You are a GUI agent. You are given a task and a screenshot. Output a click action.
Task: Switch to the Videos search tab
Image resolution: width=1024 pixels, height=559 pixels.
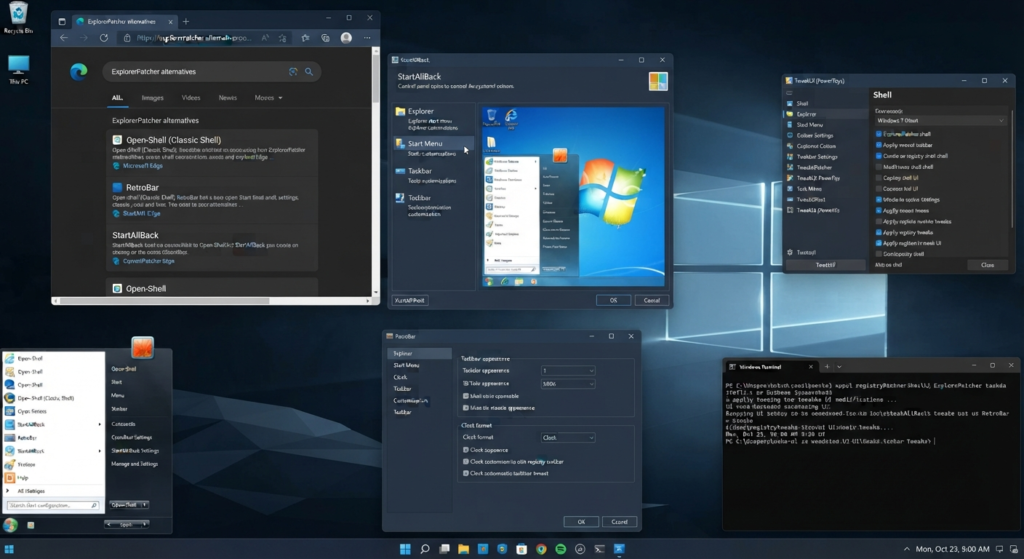pos(191,98)
